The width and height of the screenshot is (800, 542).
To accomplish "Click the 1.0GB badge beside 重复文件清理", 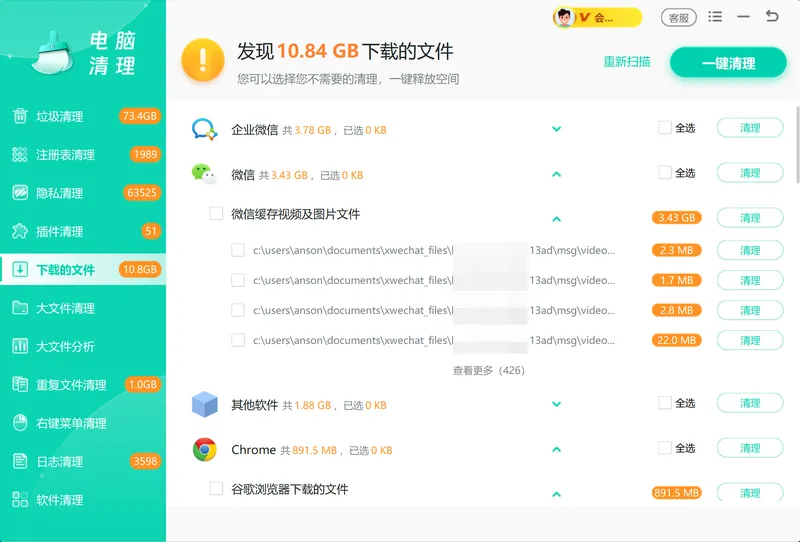I will click(143, 384).
